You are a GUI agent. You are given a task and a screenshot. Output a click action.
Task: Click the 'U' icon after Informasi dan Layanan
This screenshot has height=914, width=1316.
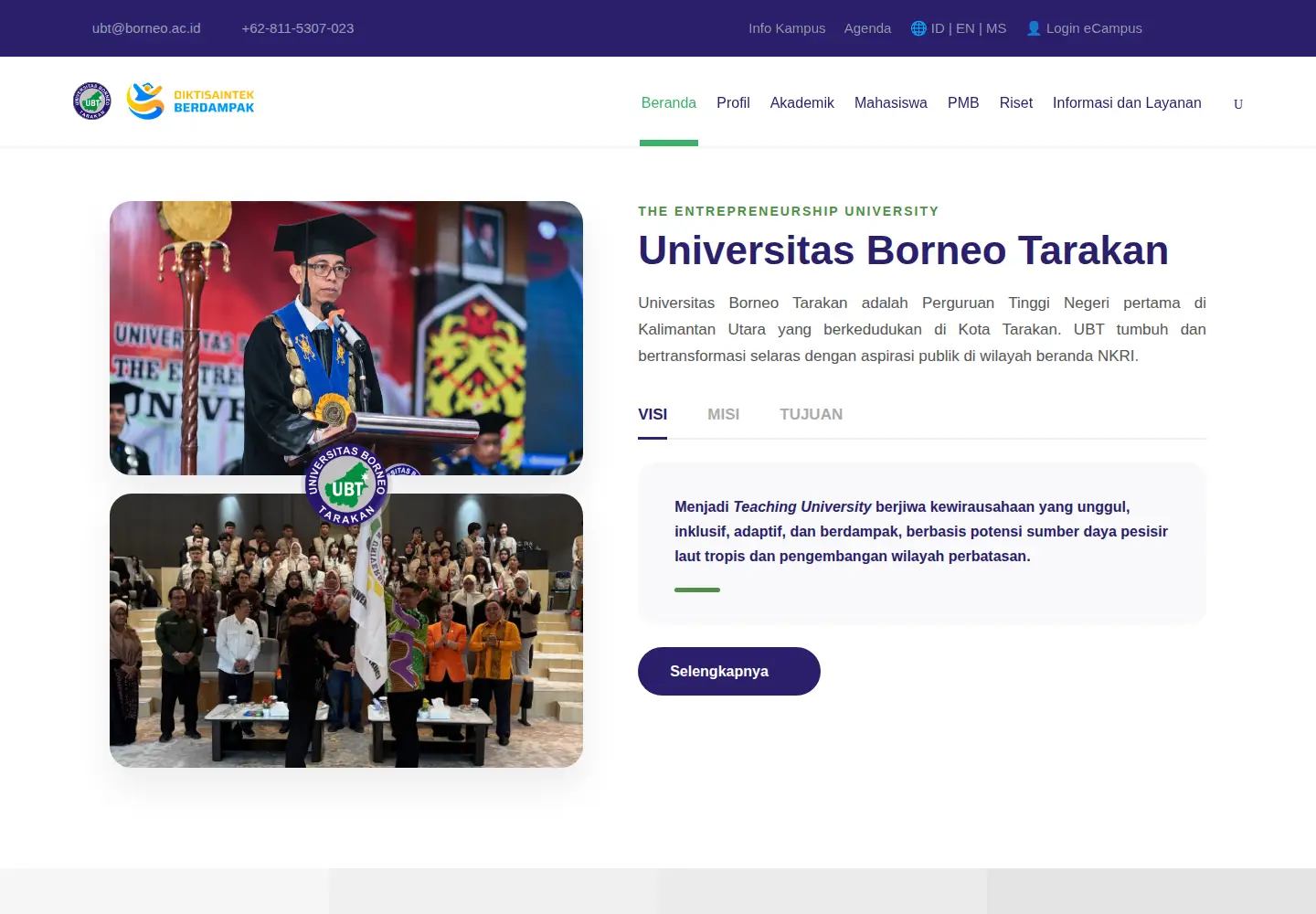[1238, 103]
